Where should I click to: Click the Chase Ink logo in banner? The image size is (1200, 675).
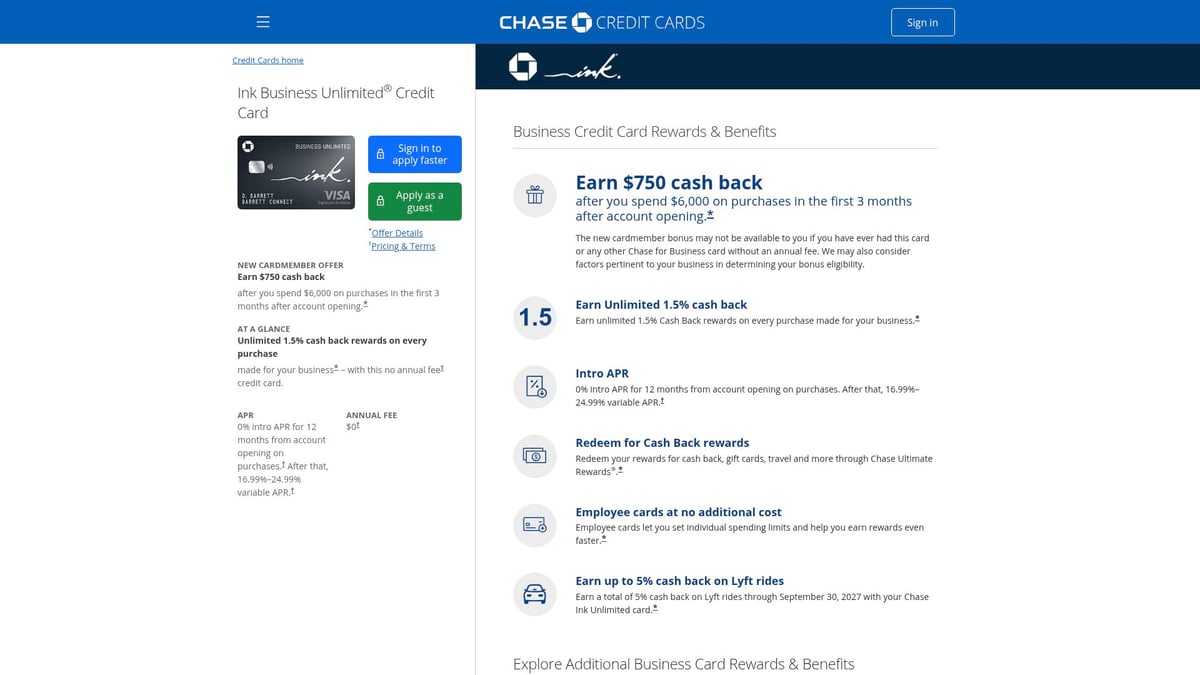point(565,67)
